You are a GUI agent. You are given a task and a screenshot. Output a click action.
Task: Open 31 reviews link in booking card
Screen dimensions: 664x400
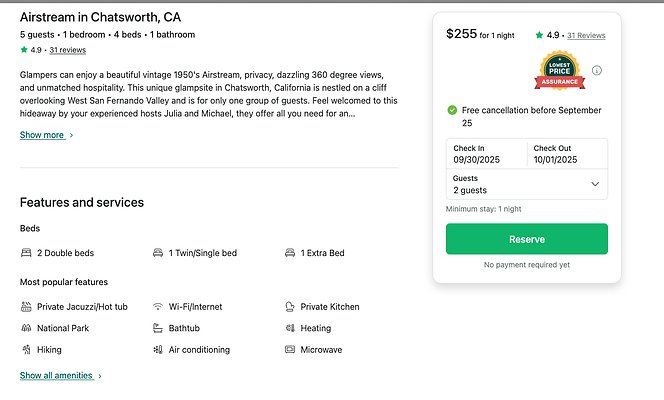(586, 35)
